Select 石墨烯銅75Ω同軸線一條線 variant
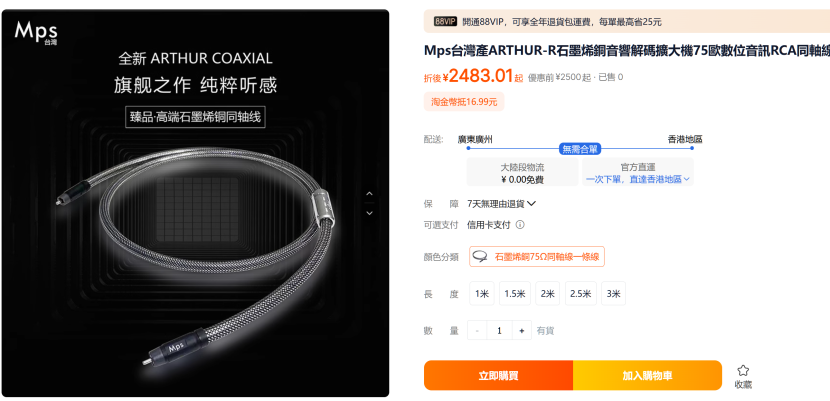The image size is (830, 401). 537,257
